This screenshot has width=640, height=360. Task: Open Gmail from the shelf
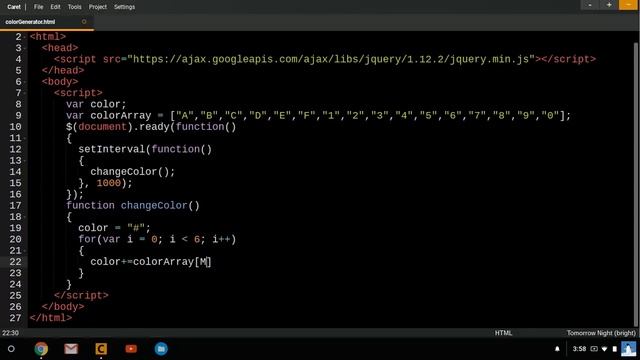point(71,349)
